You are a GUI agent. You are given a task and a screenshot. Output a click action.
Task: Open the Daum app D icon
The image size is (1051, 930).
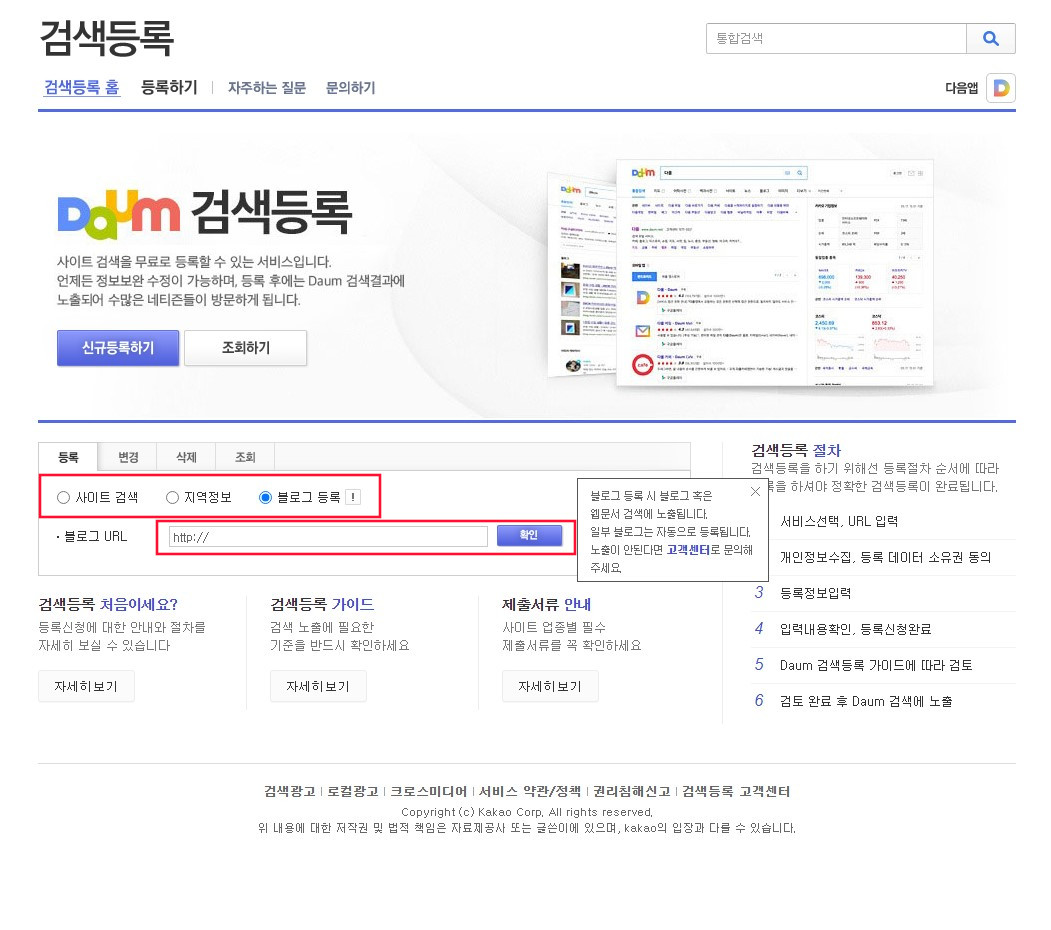coord(1001,88)
